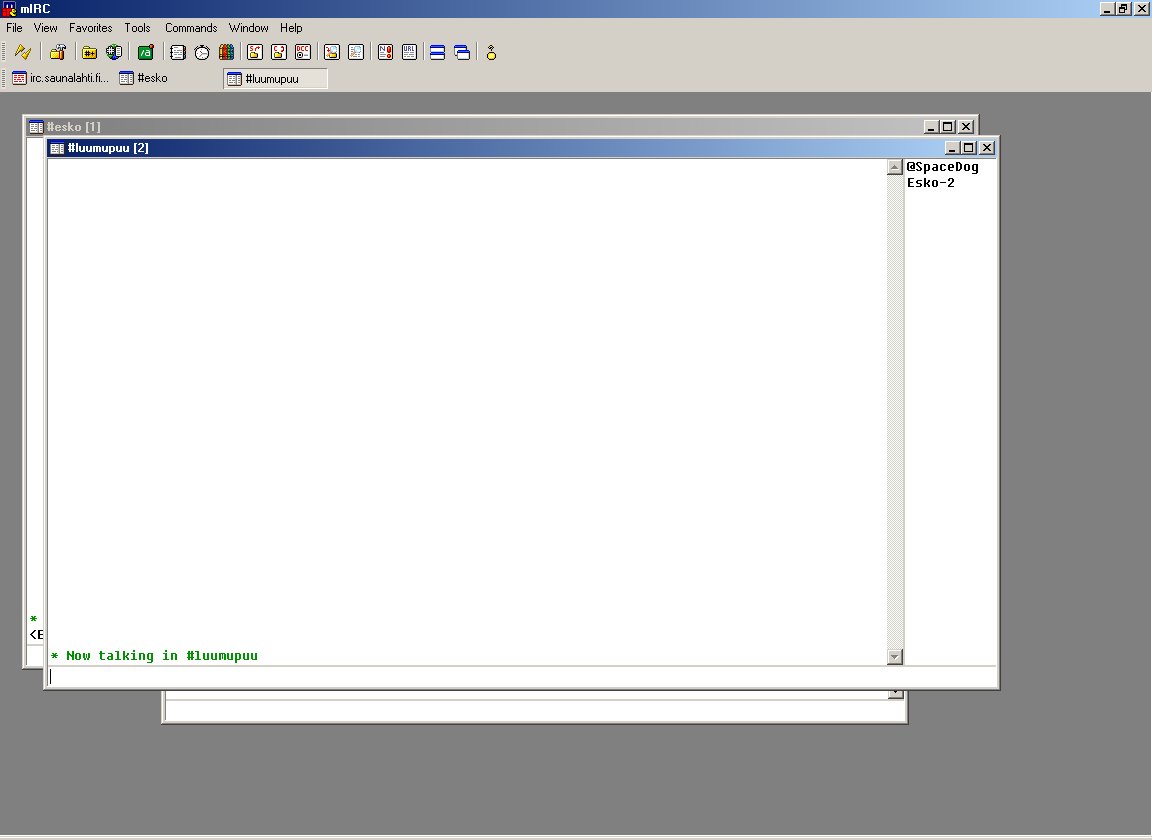The width and height of the screenshot is (1152, 840).
Task: Switch to #esko switchbar button
Action: [168, 78]
